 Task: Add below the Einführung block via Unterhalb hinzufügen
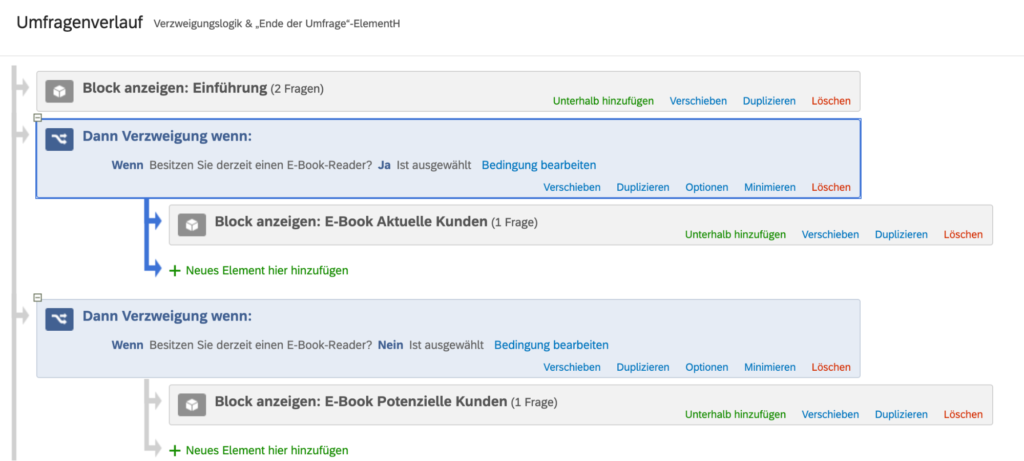tap(603, 101)
